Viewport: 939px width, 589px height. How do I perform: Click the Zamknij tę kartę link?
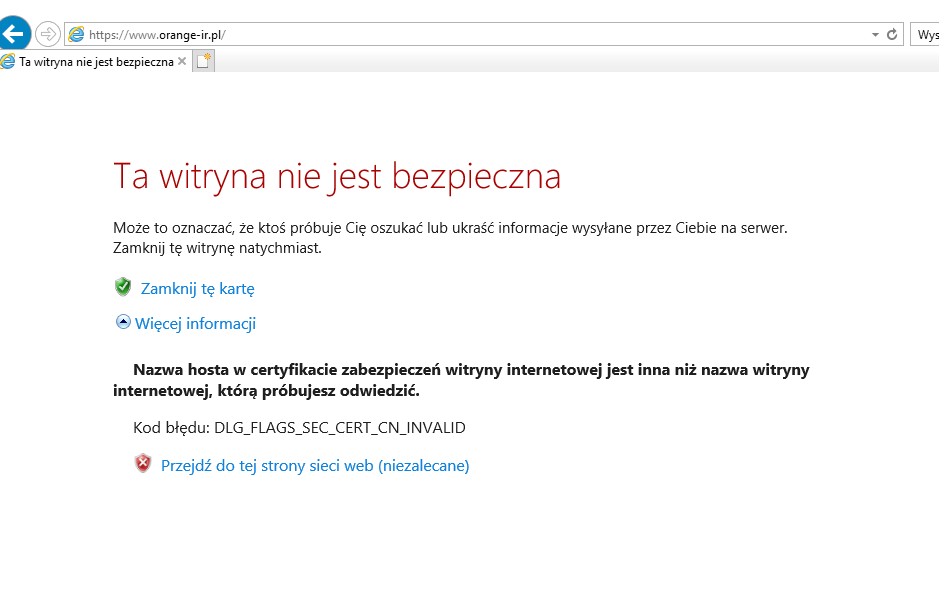click(x=197, y=288)
